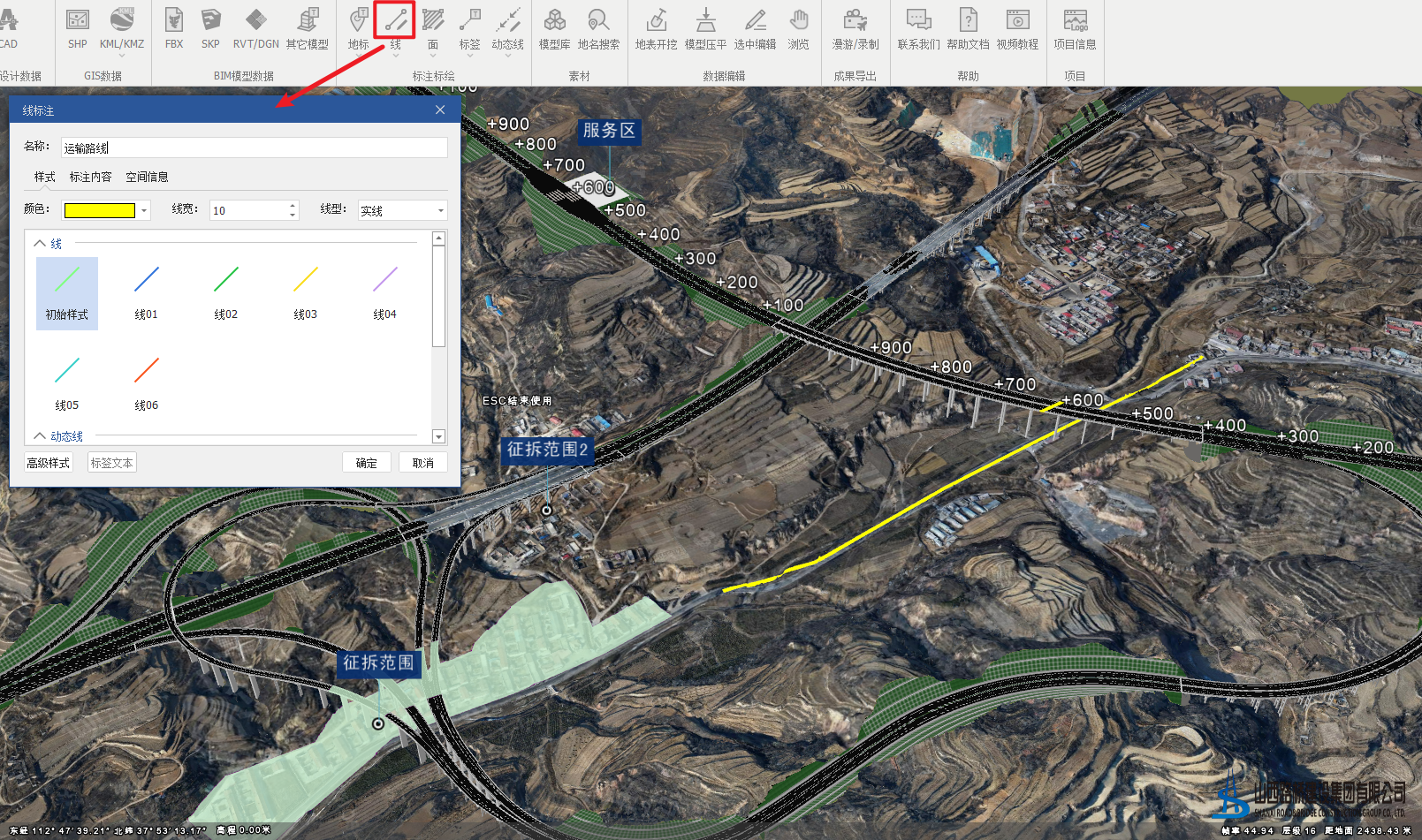Open the yellow color dropdown arrow
This screenshot has height=840, width=1422.
click(144, 211)
